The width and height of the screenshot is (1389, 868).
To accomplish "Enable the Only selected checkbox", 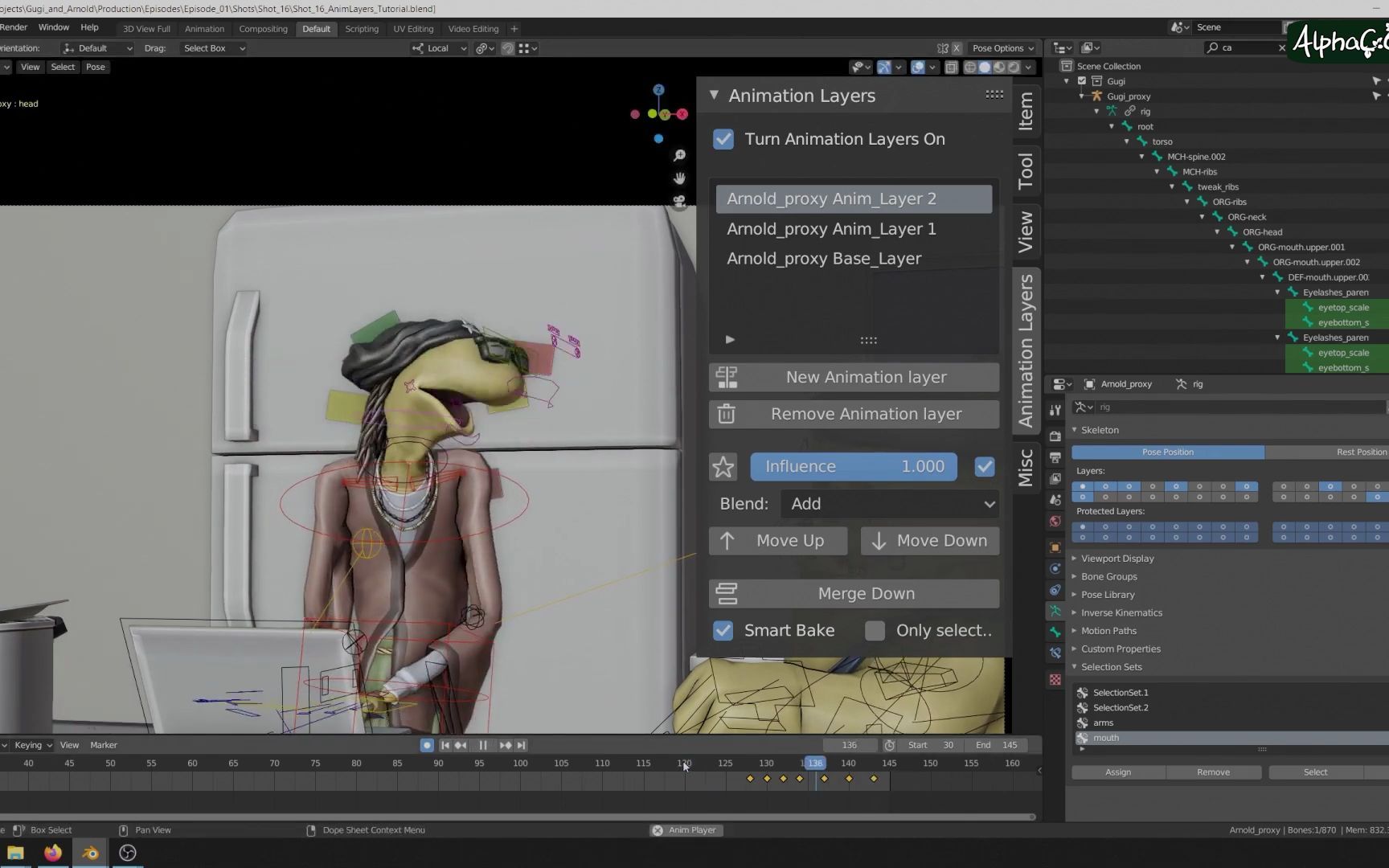I will tap(875, 630).
